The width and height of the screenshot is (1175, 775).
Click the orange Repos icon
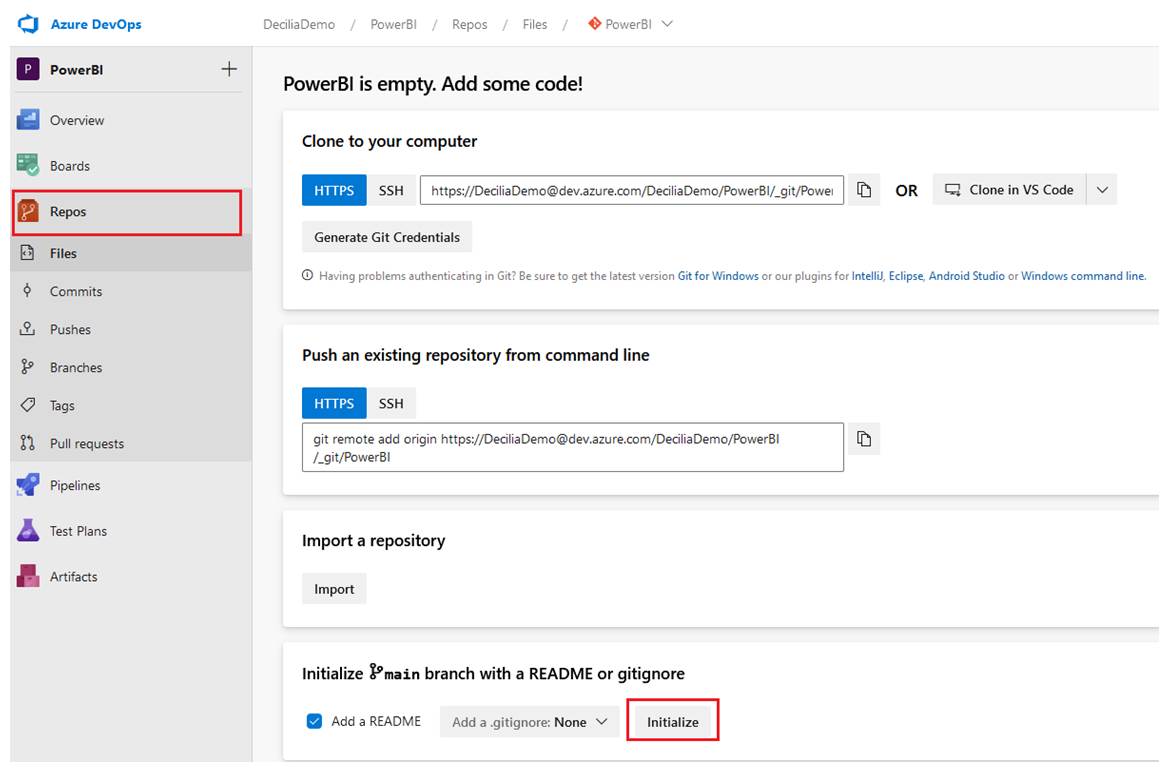click(28, 211)
